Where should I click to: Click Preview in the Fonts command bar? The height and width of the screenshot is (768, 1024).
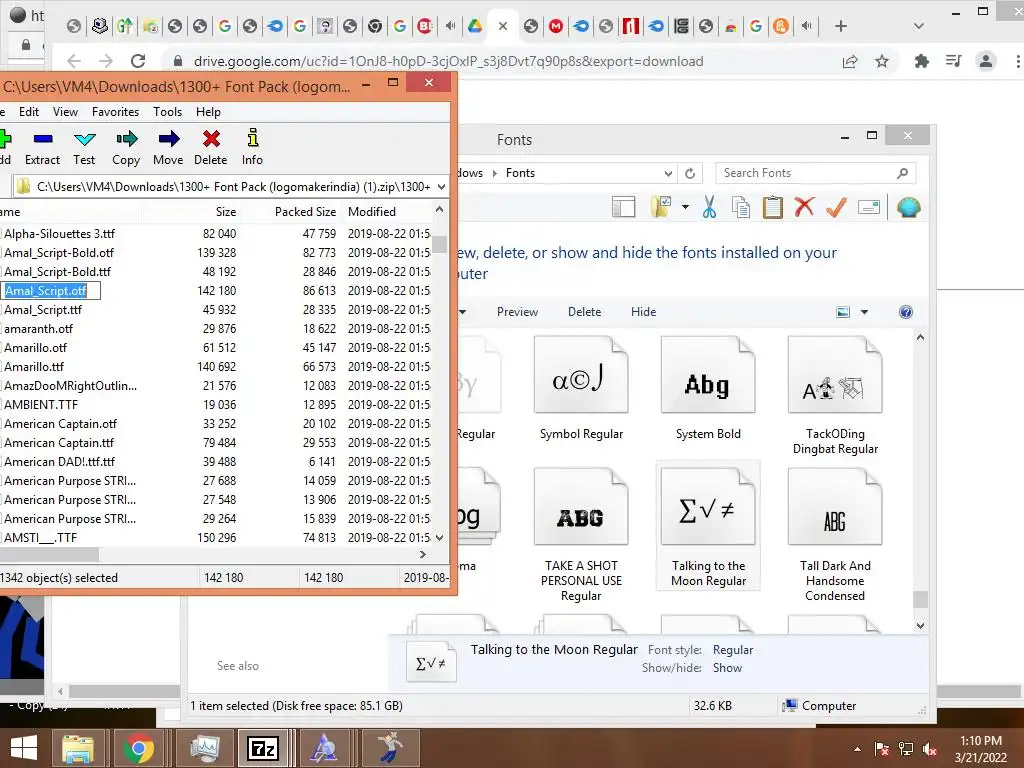pos(517,312)
